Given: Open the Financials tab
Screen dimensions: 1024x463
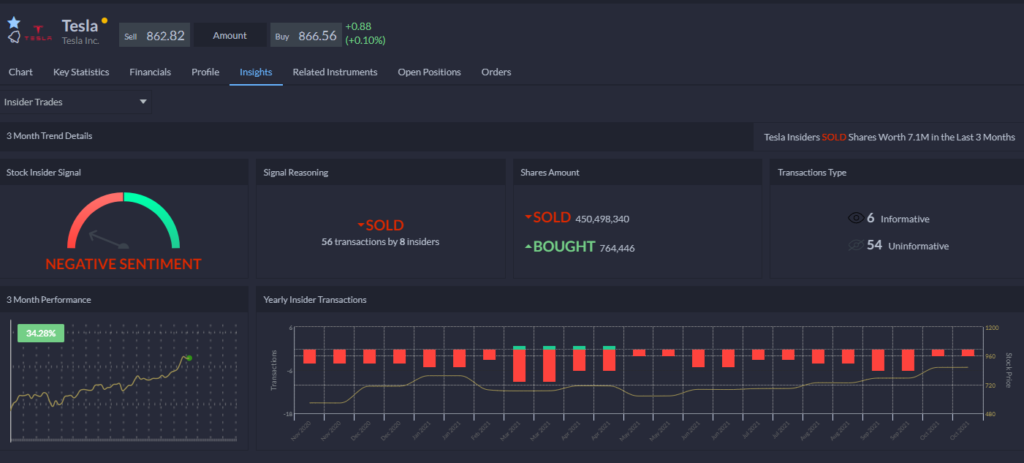Looking at the screenshot, I should click(x=150, y=72).
